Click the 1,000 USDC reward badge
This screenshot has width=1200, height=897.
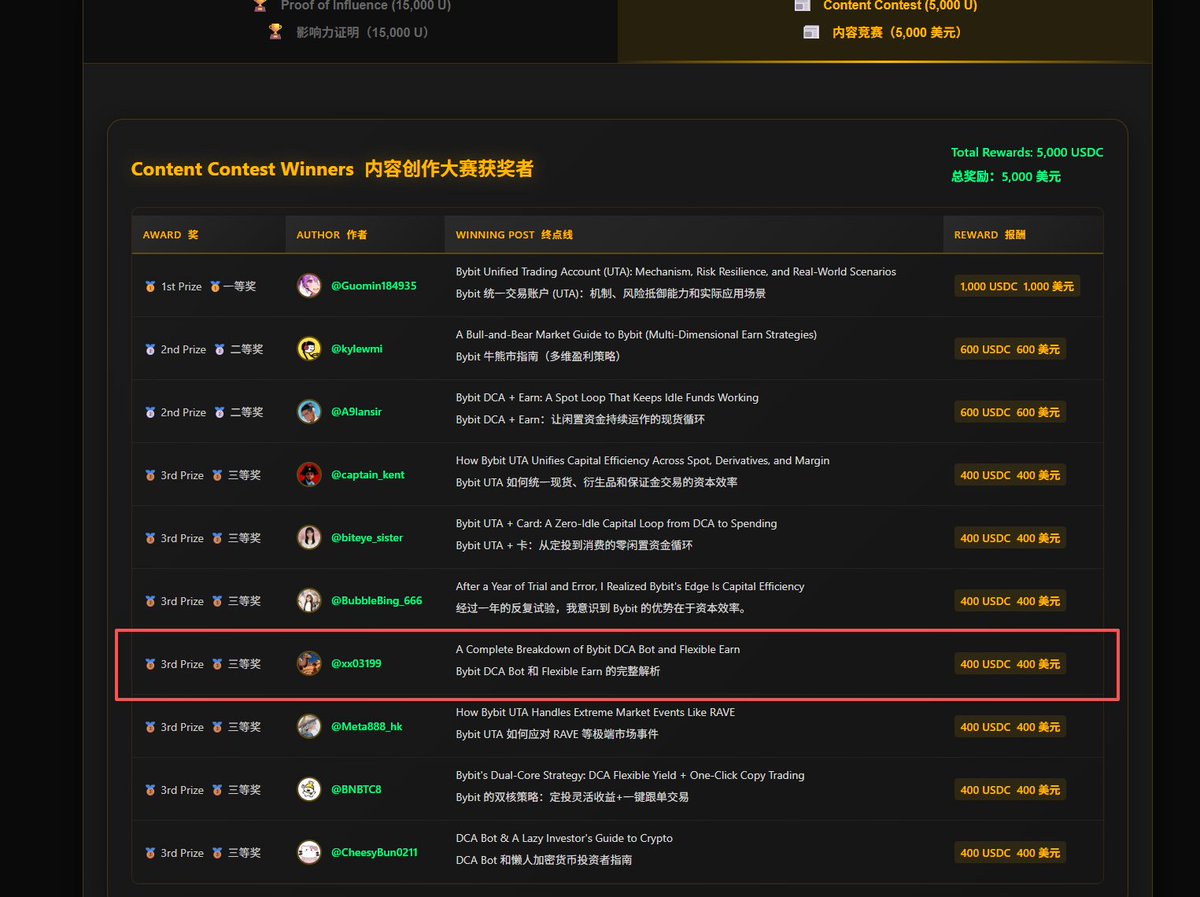coord(1017,286)
